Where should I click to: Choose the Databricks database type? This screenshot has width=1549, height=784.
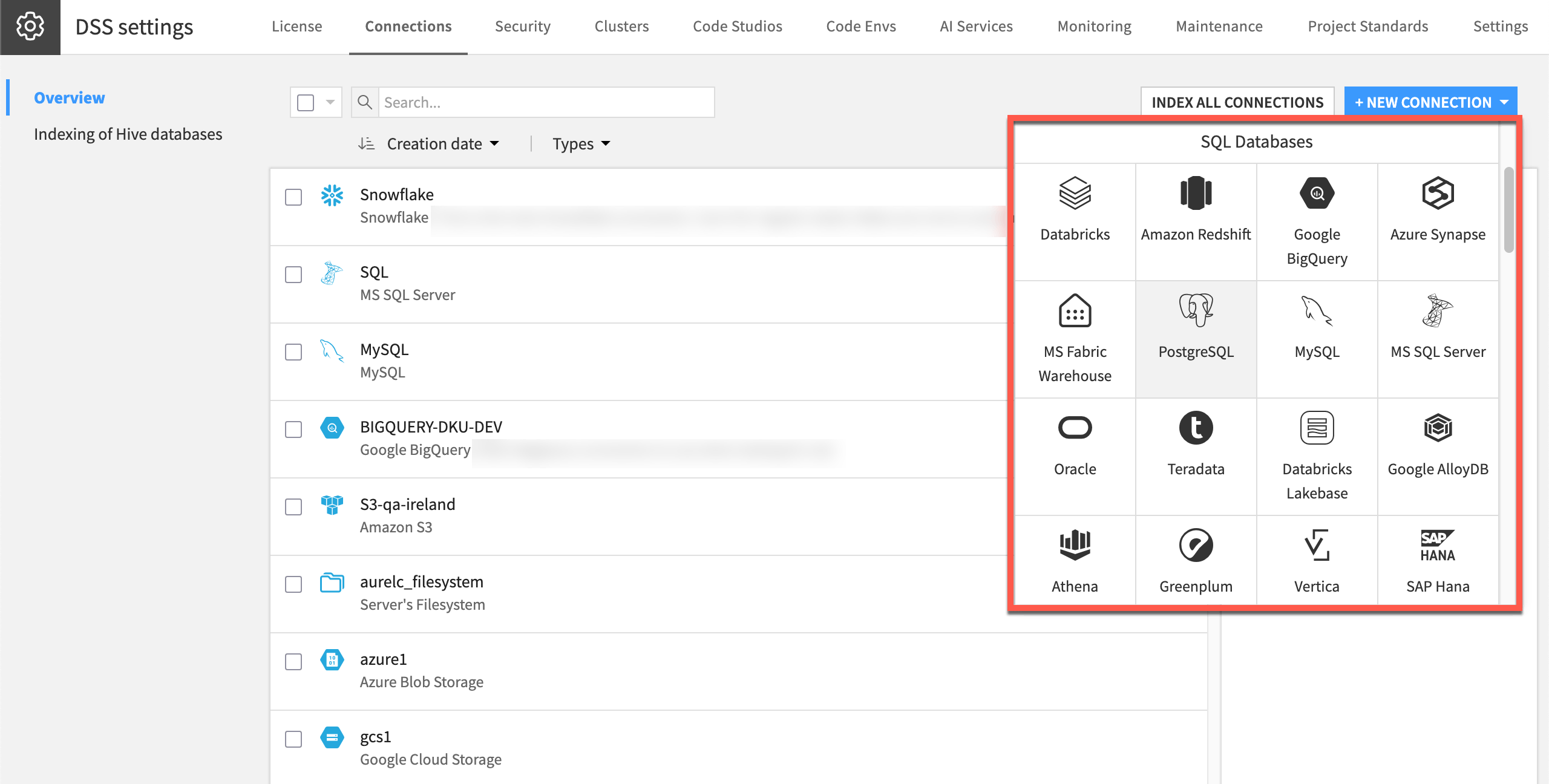(x=1075, y=221)
